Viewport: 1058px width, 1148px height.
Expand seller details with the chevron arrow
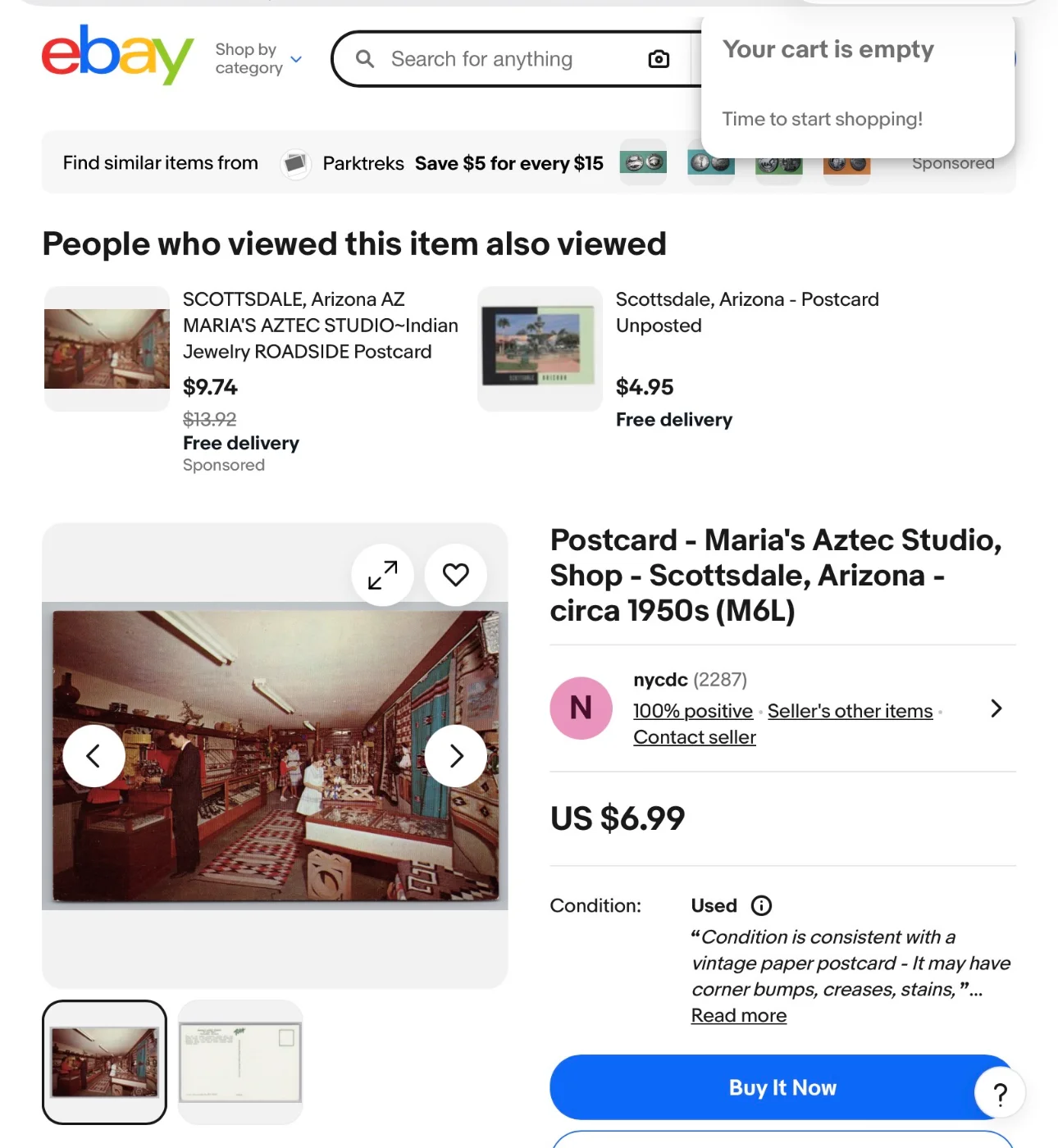[x=996, y=708]
